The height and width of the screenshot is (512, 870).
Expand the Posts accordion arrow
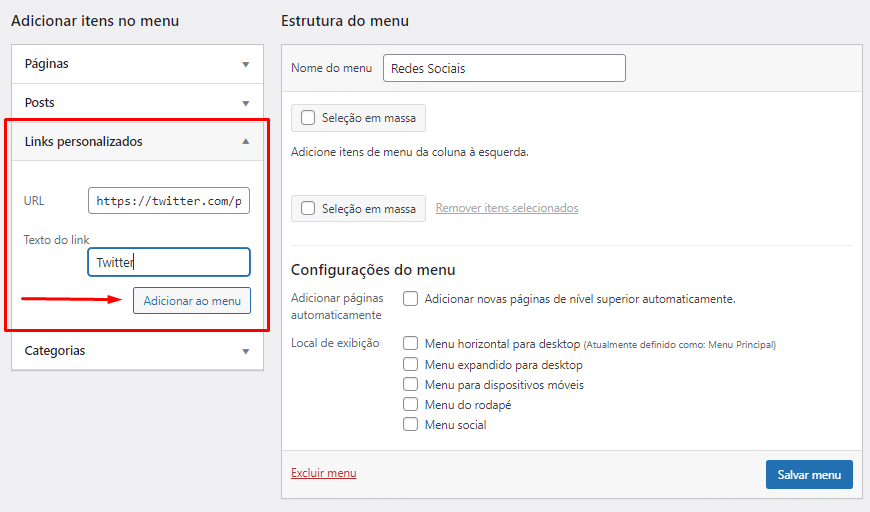[x=245, y=103]
